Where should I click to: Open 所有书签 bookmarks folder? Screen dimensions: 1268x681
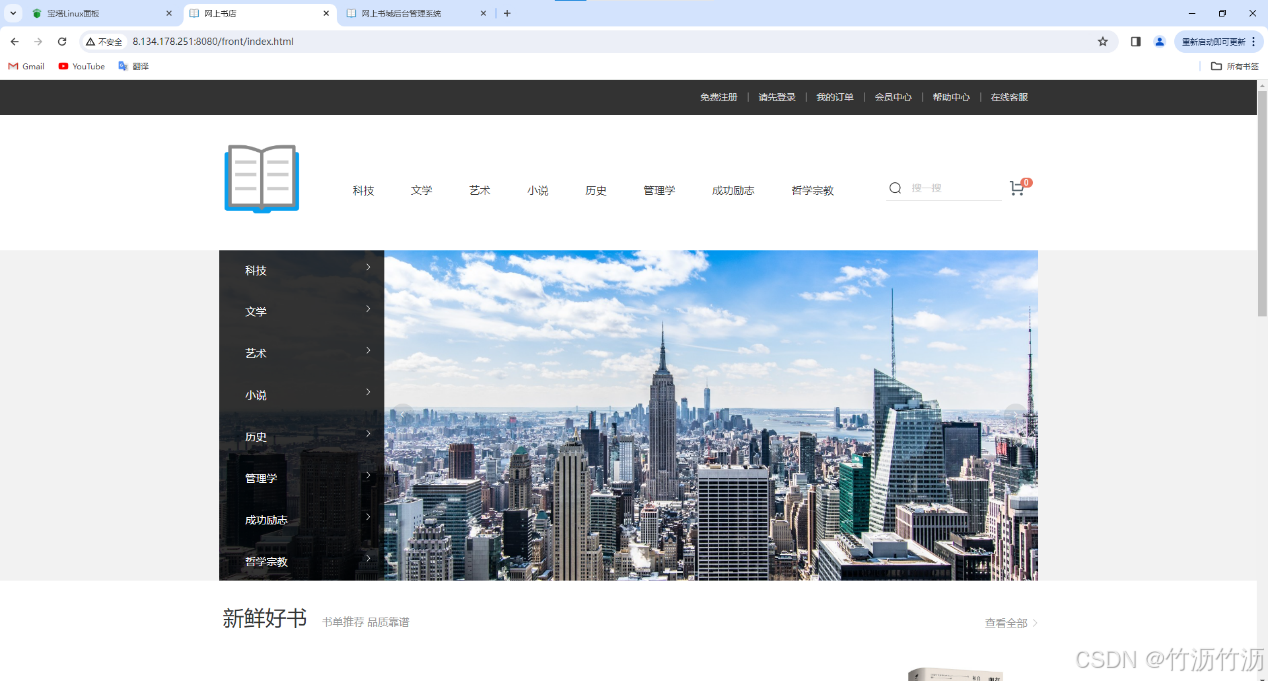pos(1234,66)
